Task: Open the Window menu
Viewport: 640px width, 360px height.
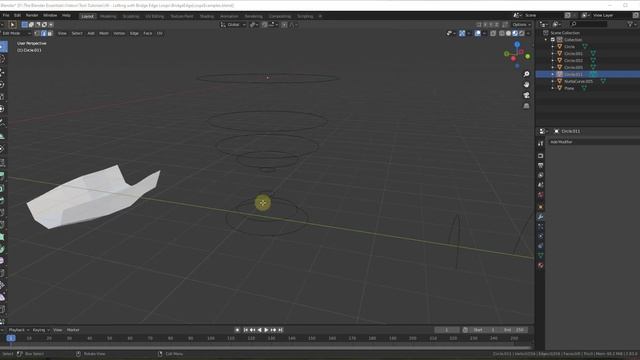Action: point(50,16)
